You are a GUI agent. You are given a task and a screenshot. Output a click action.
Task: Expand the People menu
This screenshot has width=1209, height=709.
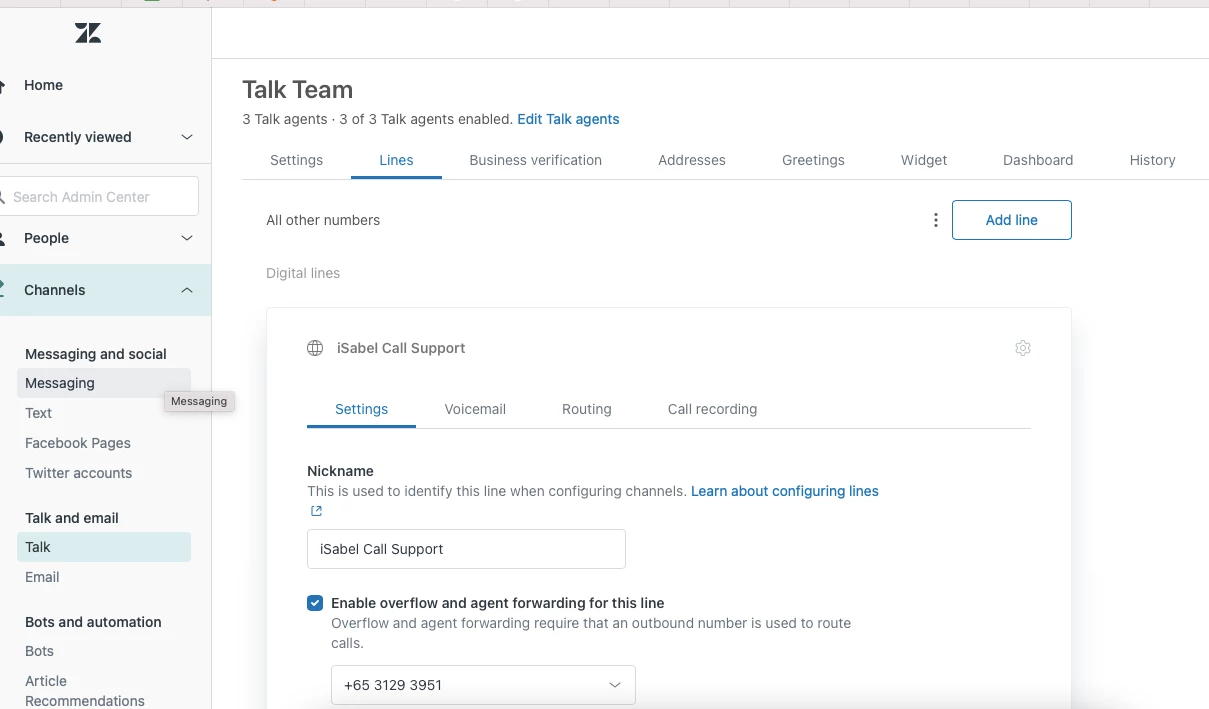tap(186, 238)
